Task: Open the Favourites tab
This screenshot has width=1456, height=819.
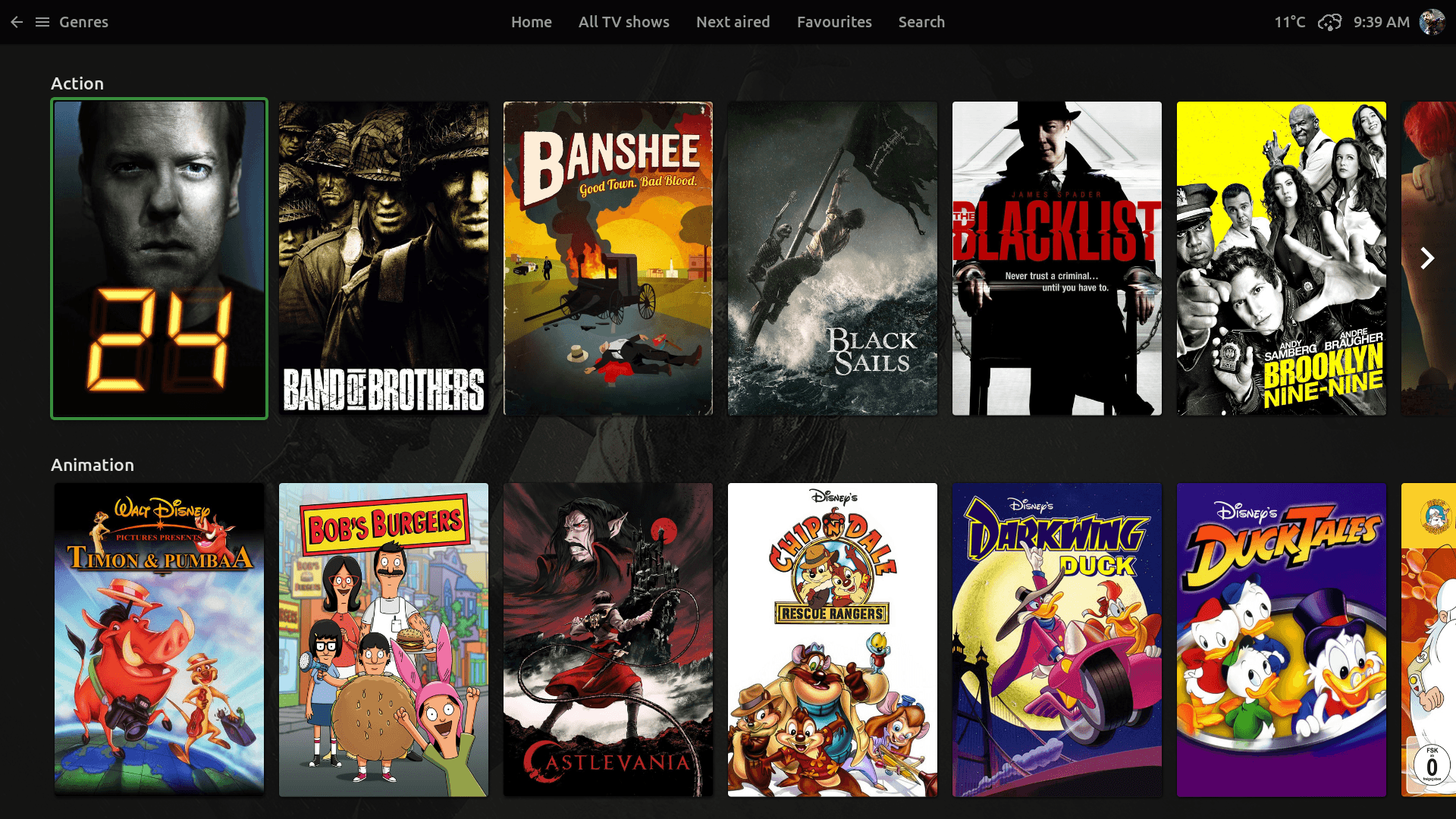Action: pyautogui.click(x=834, y=22)
